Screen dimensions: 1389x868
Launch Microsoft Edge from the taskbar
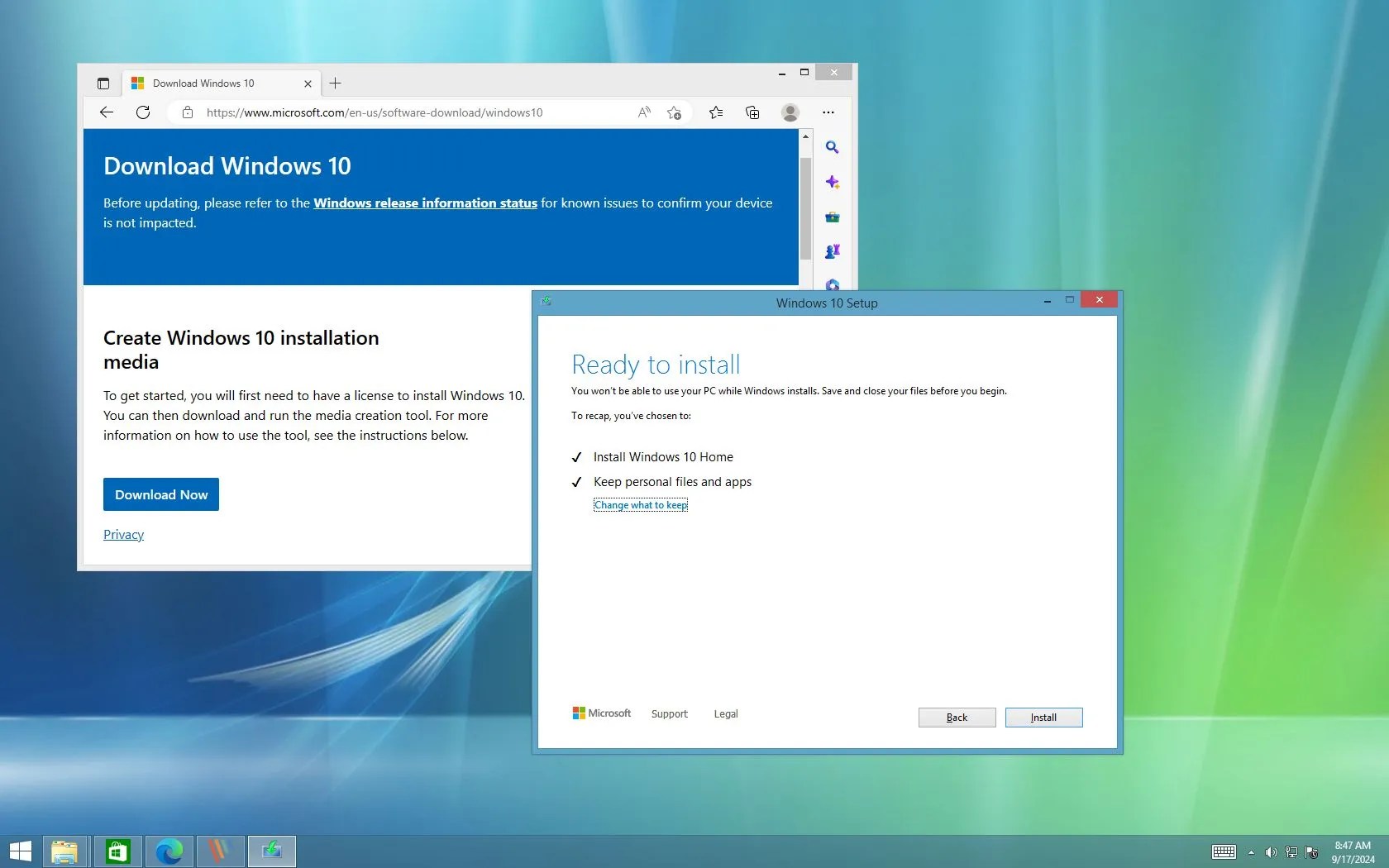[x=169, y=851]
